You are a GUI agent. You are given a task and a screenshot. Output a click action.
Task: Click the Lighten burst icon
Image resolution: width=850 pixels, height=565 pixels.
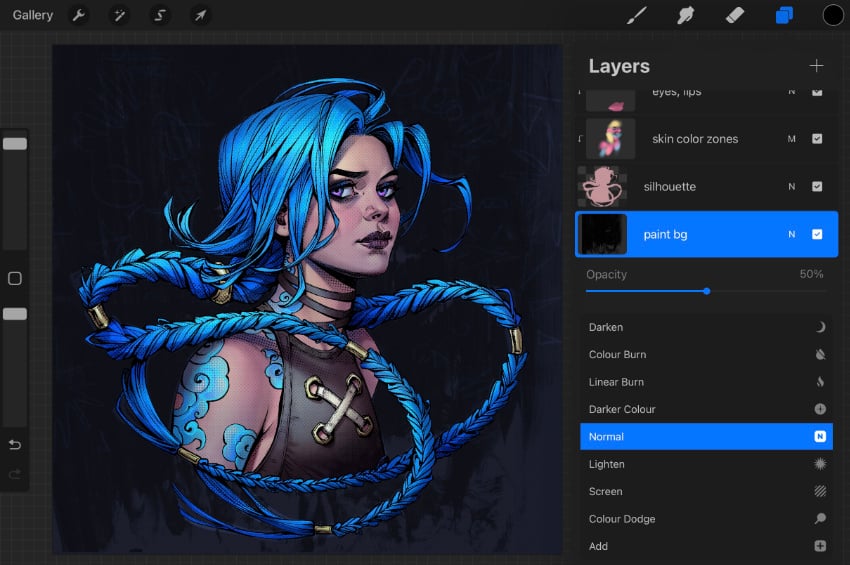click(x=820, y=464)
